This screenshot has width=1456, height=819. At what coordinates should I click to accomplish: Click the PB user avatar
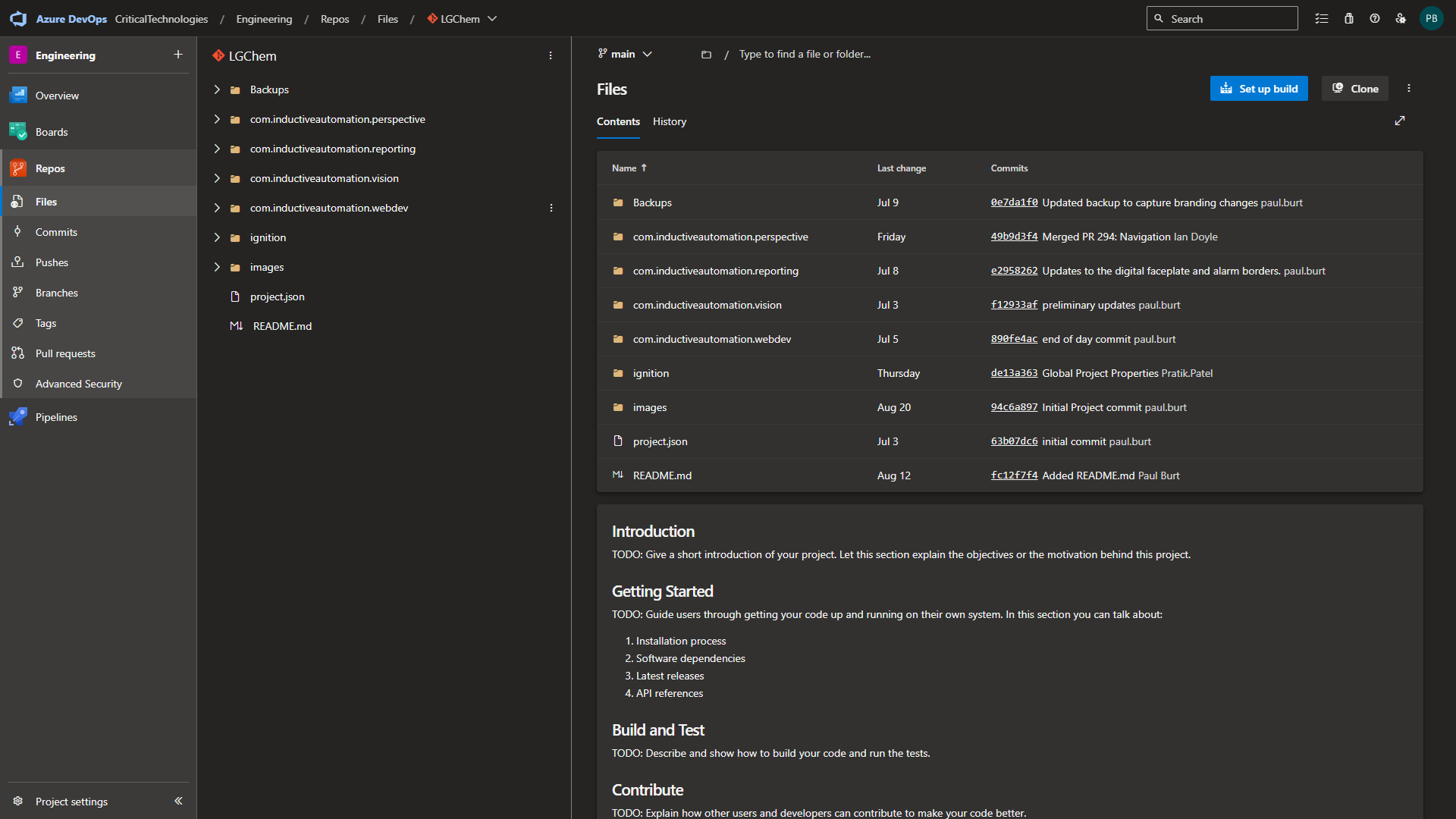click(1431, 19)
